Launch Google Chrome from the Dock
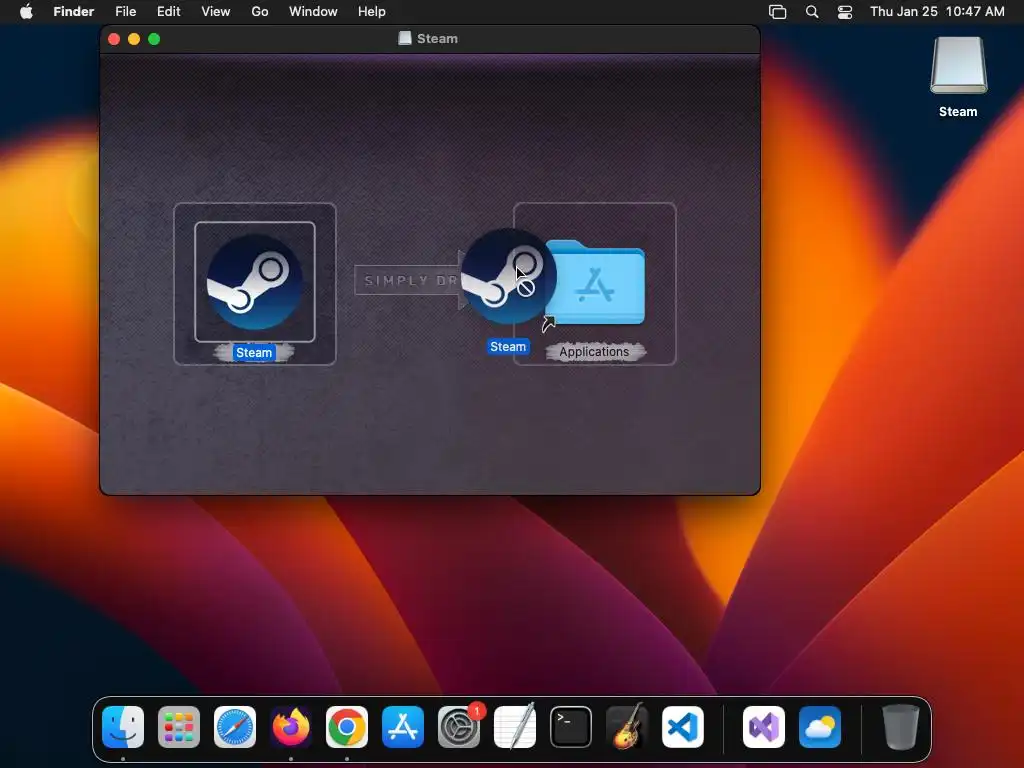 point(347,727)
